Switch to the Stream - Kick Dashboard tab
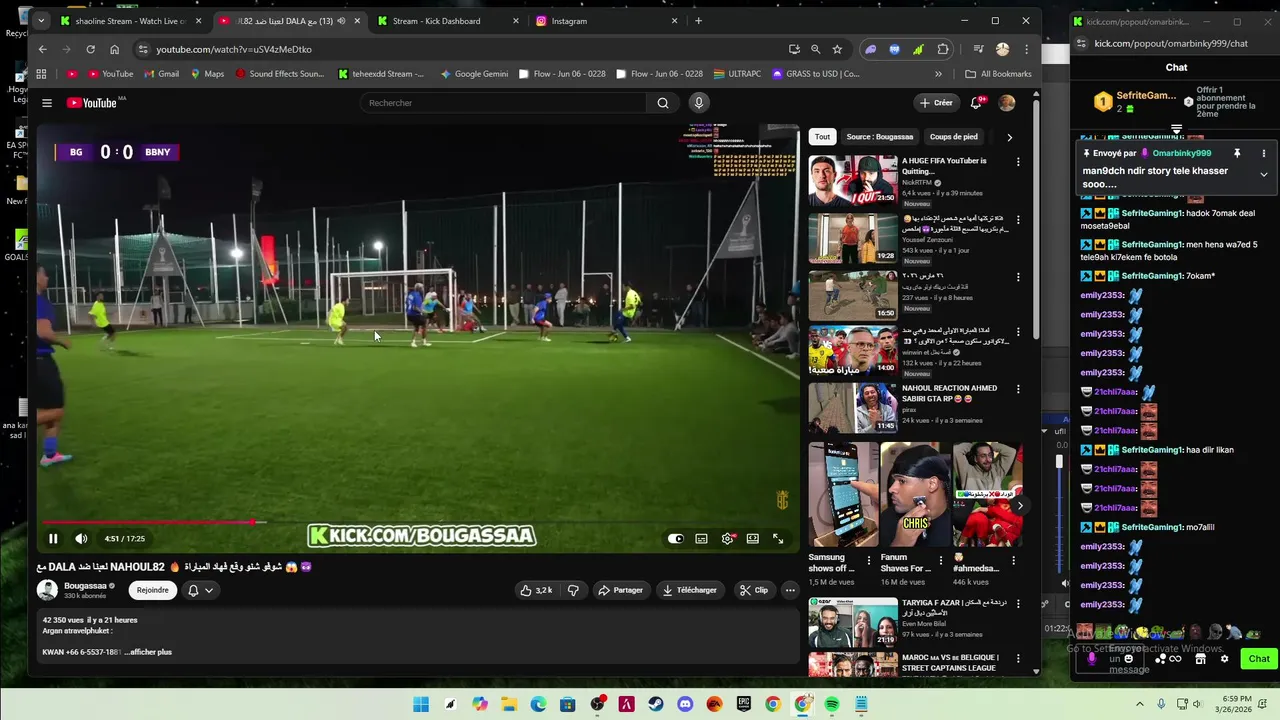Image resolution: width=1280 pixels, height=720 pixels. [447, 21]
